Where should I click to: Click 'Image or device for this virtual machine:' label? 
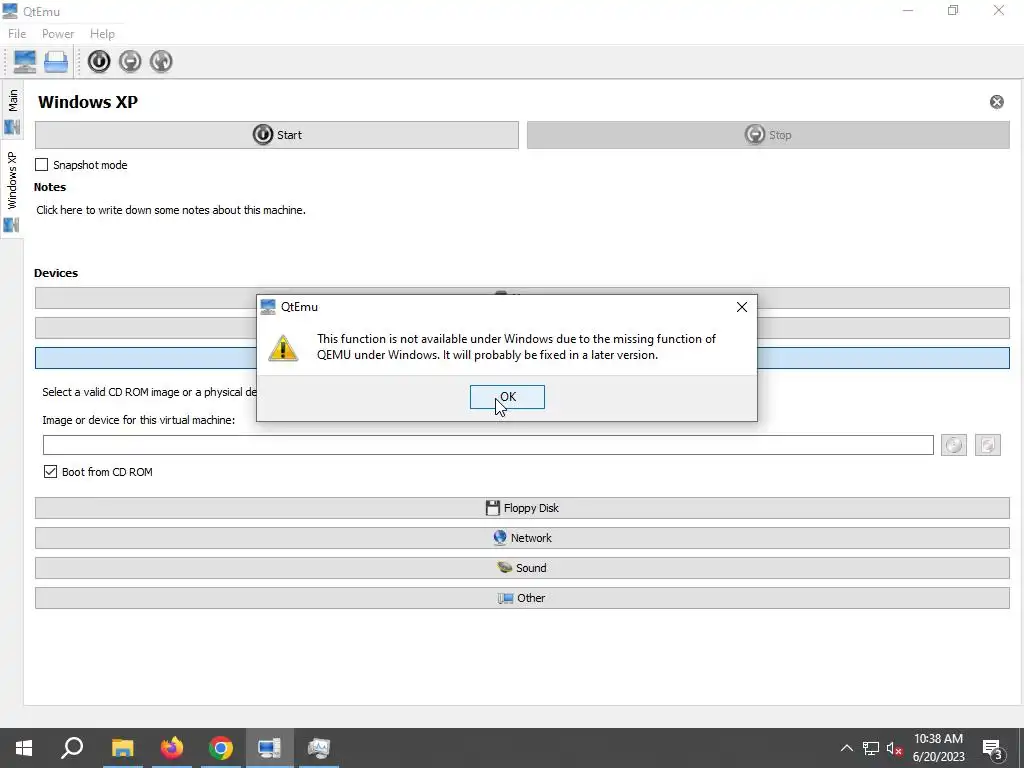[138, 420]
